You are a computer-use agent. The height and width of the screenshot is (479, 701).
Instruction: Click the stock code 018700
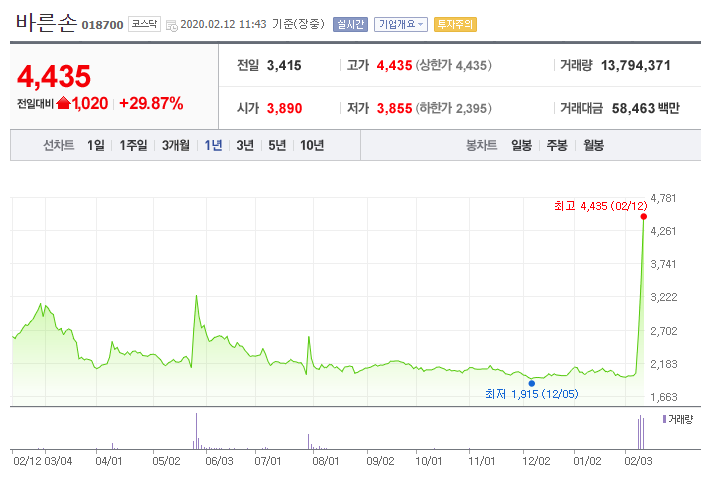pyautogui.click(x=102, y=25)
